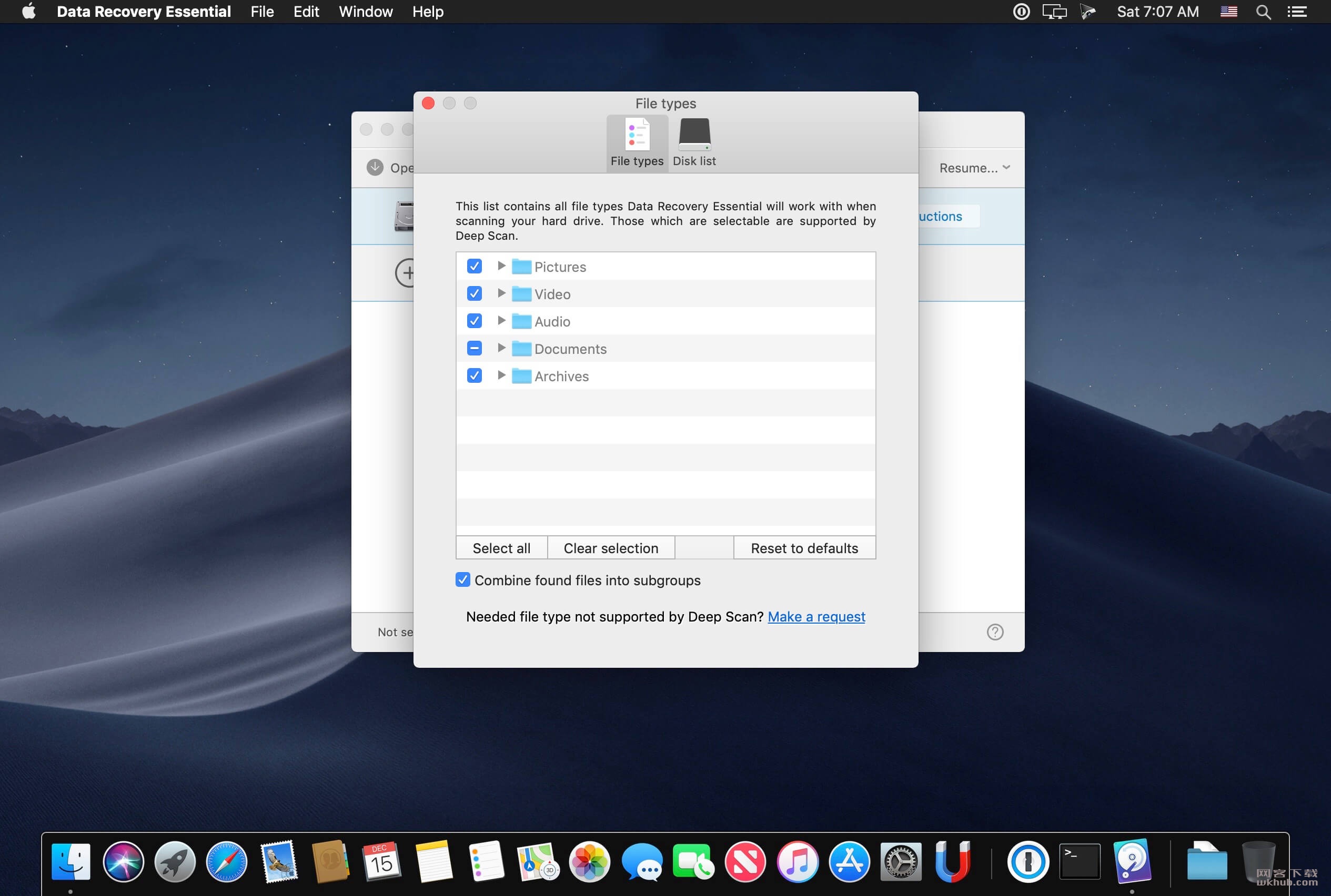Open Reminders from the dock
Screen dimensions: 1331x896
pyautogui.click(x=486, y=862)
